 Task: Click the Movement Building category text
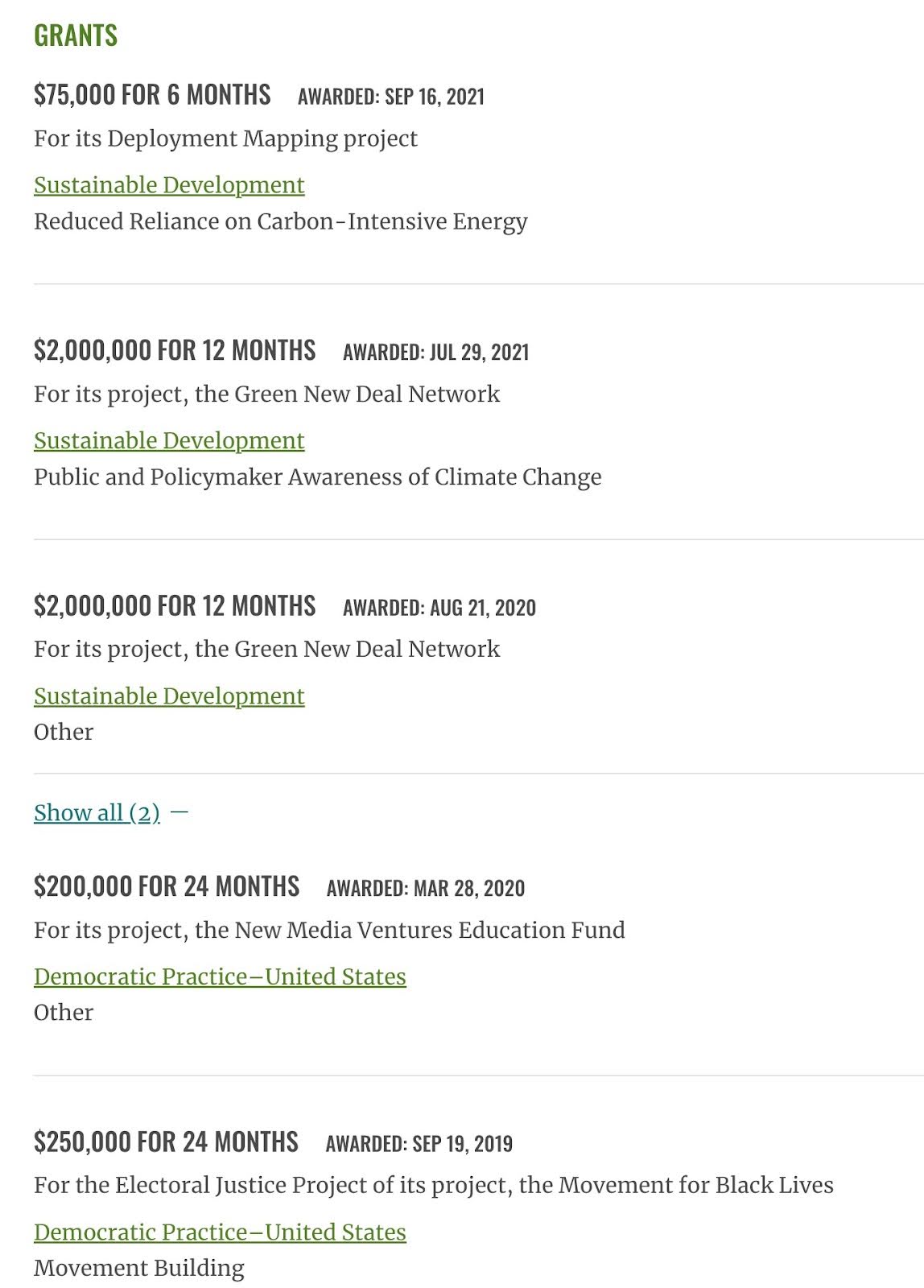point(138,1268)
